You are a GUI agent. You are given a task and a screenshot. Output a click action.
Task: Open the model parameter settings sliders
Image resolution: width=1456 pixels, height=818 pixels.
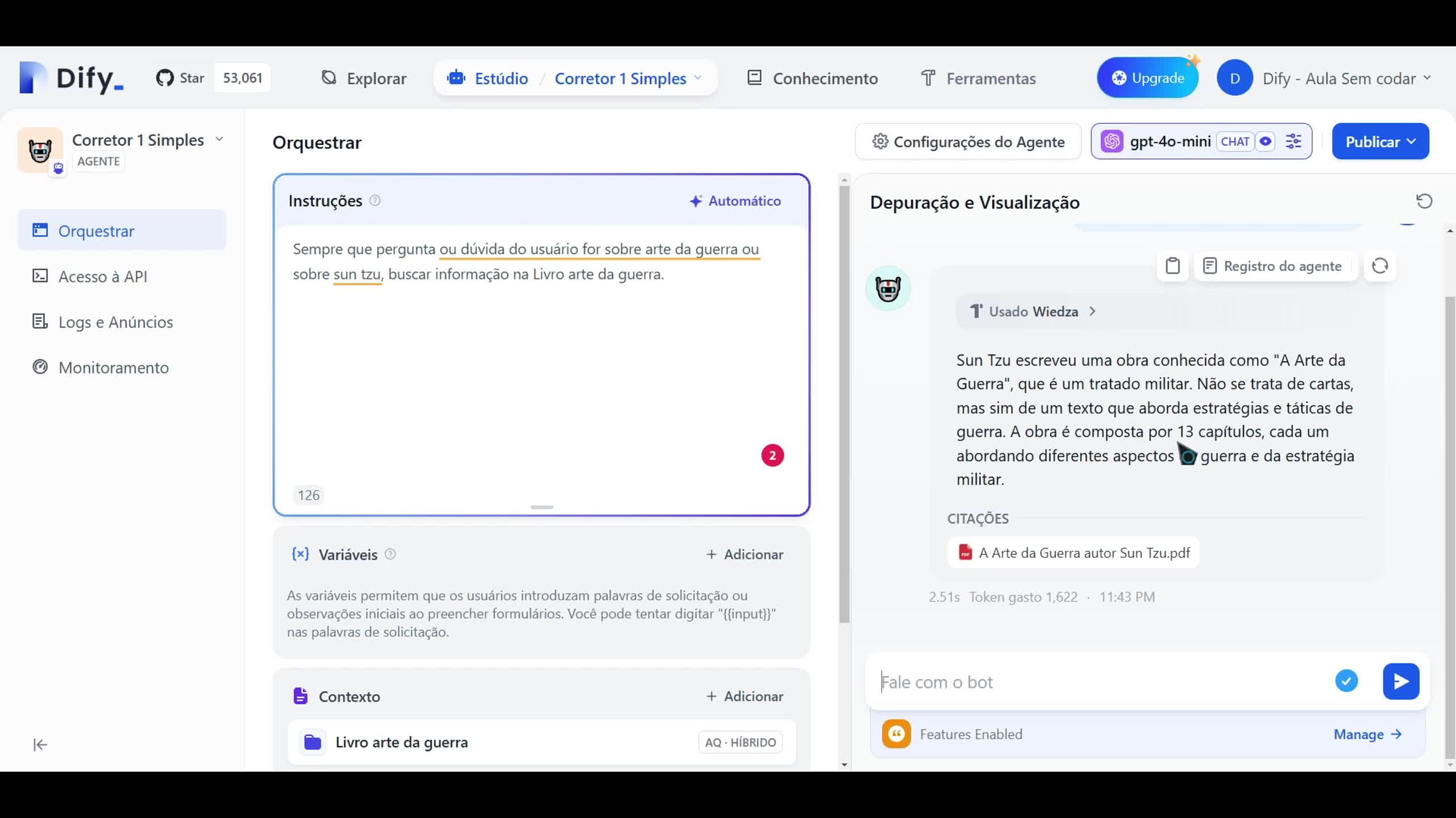(x=1294, y=141)
